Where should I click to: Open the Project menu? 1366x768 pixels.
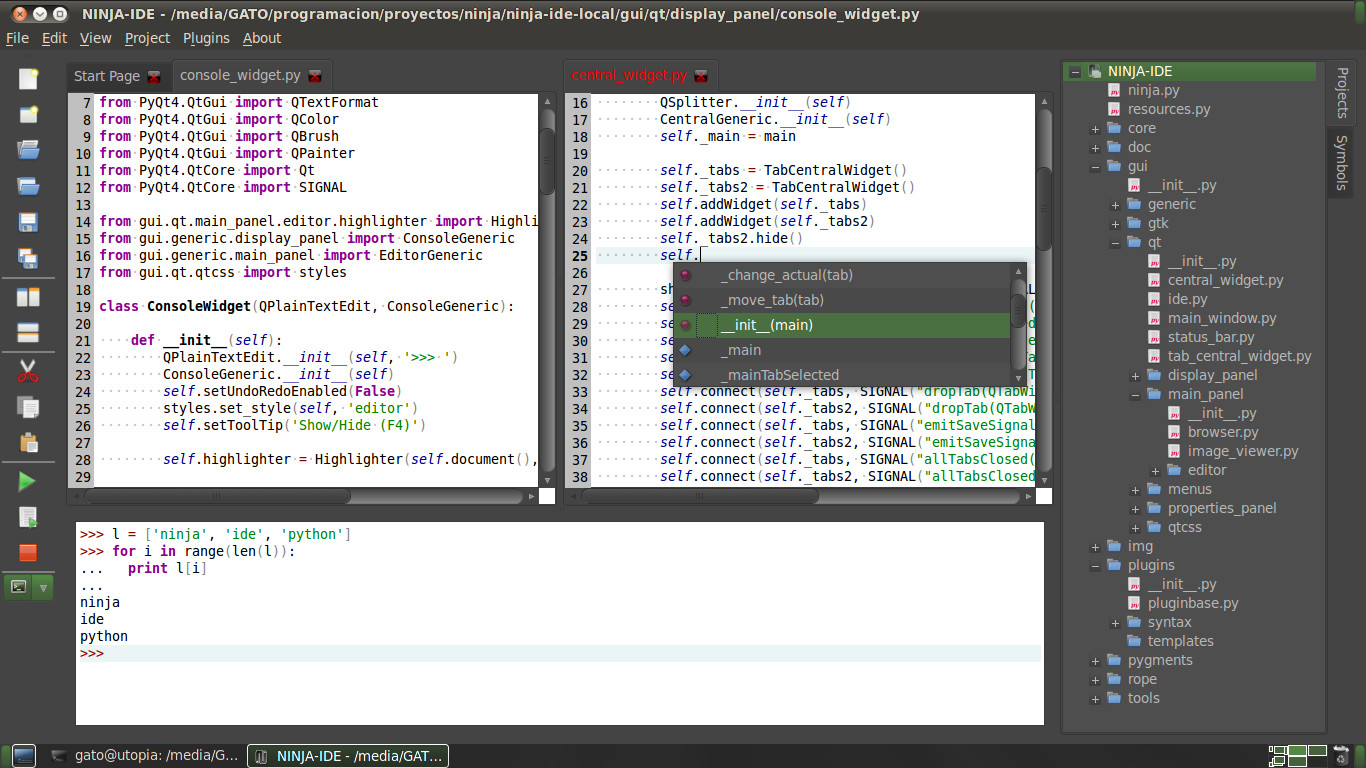click(148, 38)
